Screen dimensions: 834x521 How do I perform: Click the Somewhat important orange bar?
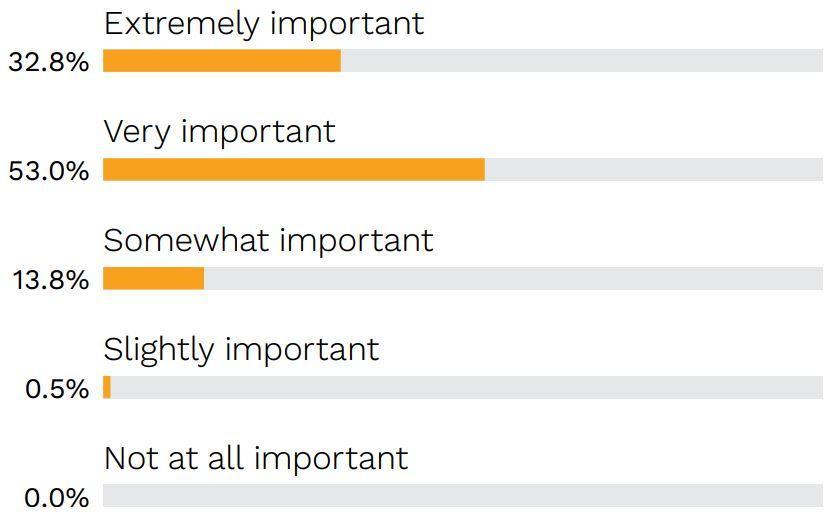tap(154, 279)
